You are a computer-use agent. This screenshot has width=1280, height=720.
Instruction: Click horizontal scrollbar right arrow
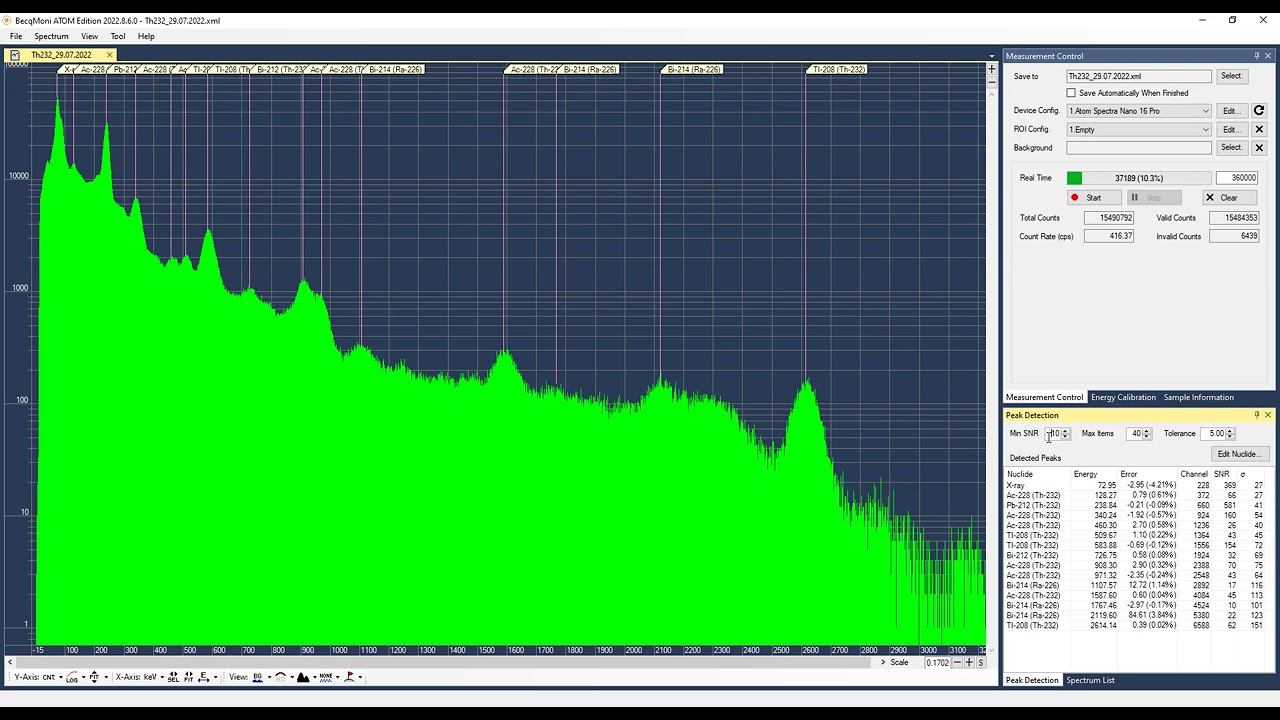click(882, 662)
